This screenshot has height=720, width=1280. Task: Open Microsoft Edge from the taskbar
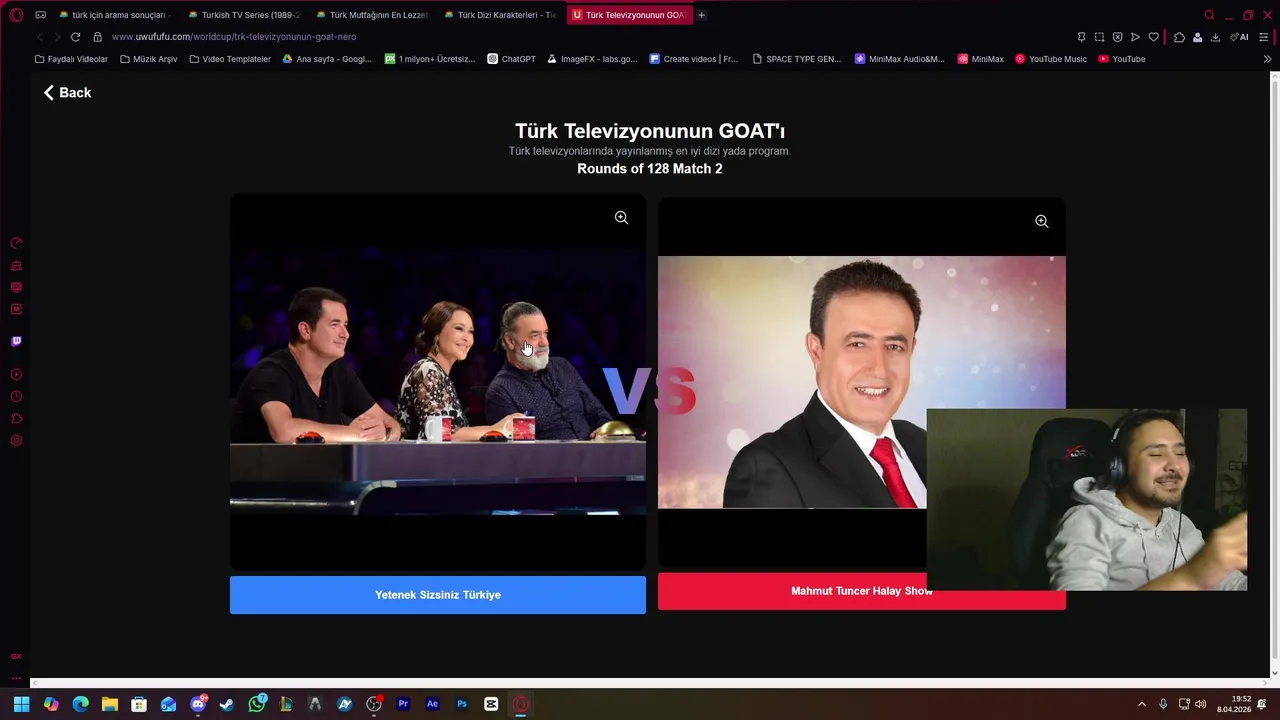[x=81, y=704]
